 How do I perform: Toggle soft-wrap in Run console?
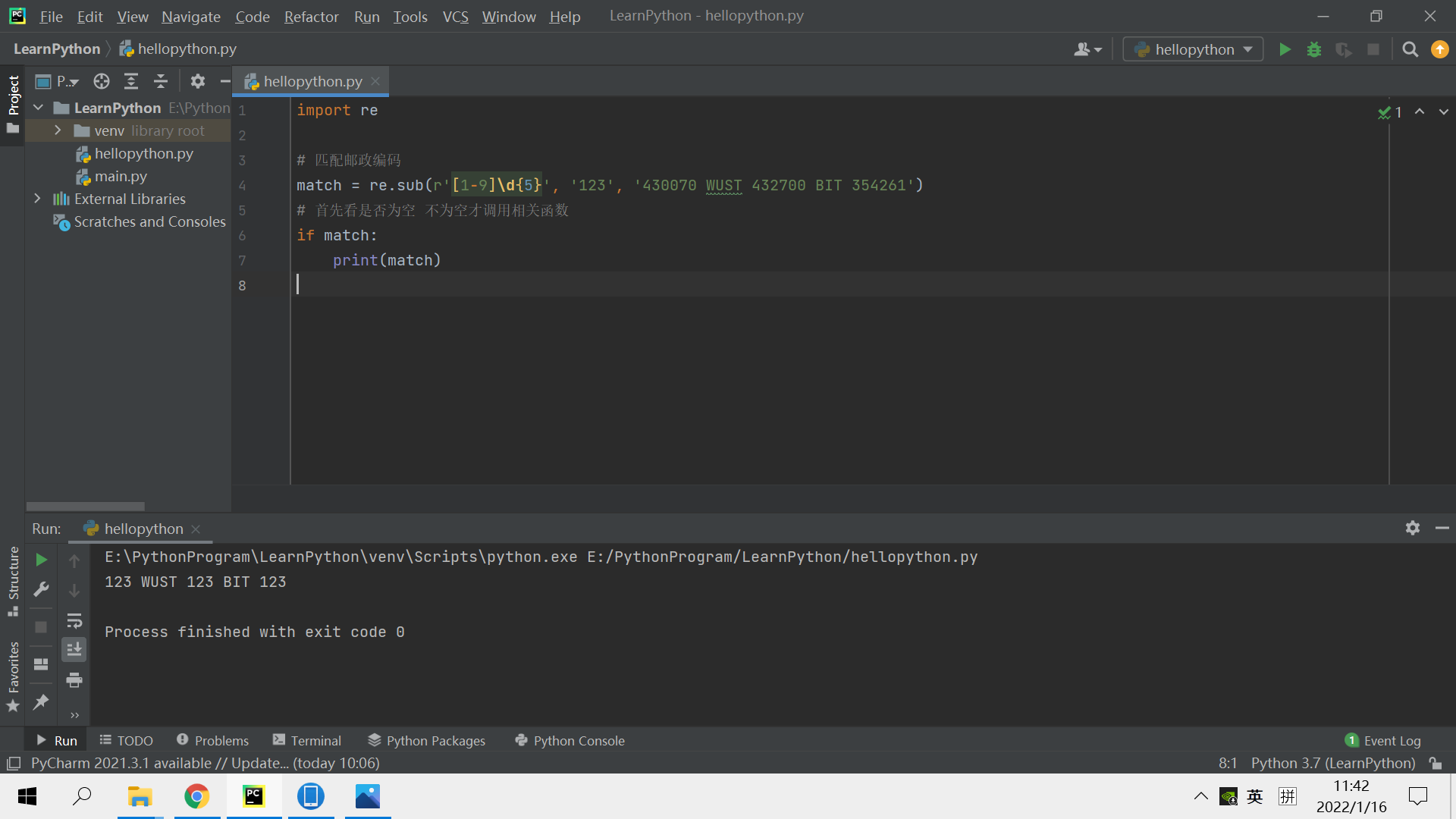[x=74, y=621]
